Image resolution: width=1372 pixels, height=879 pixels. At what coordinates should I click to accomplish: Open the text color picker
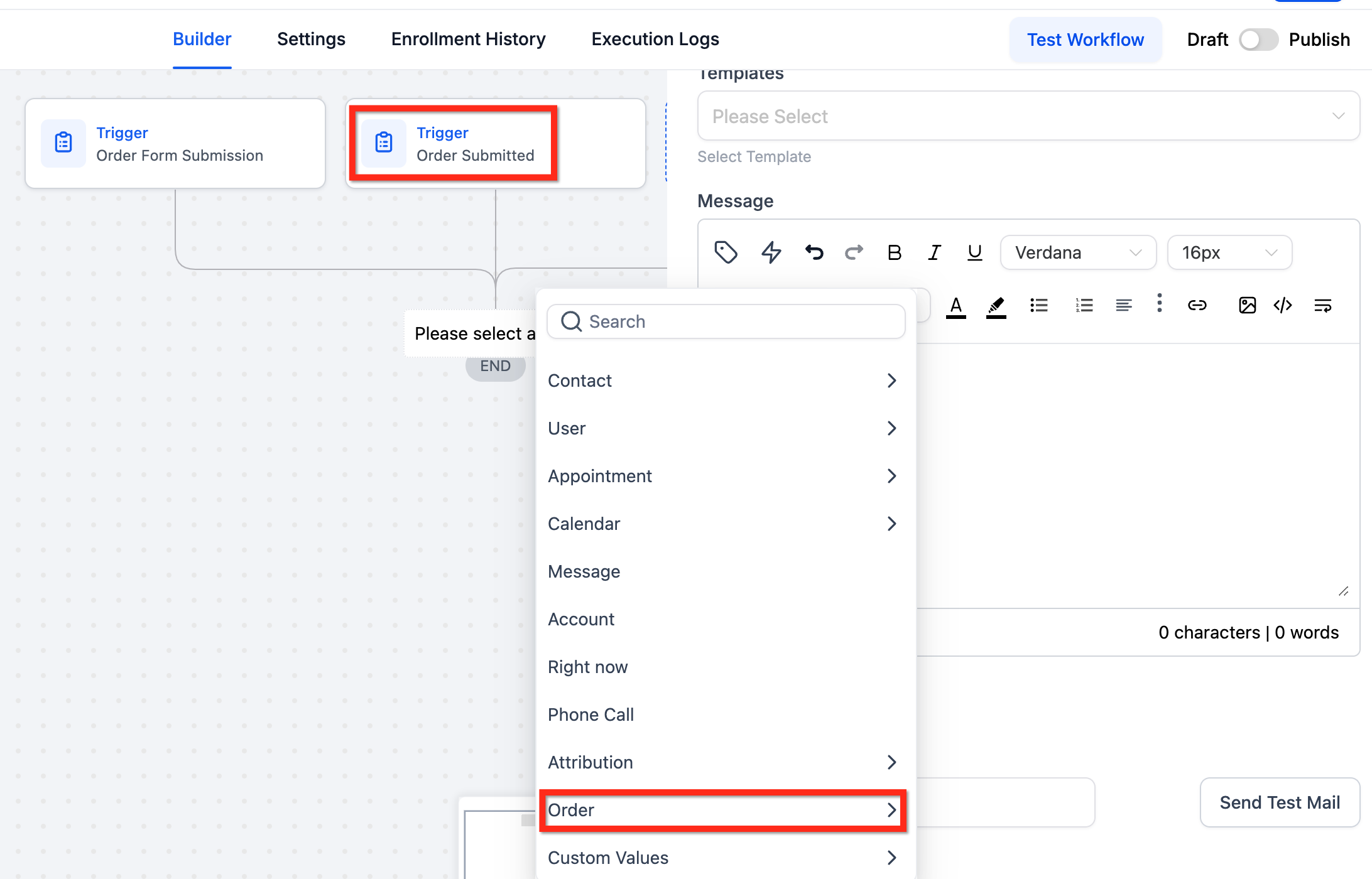pos(955,306)
